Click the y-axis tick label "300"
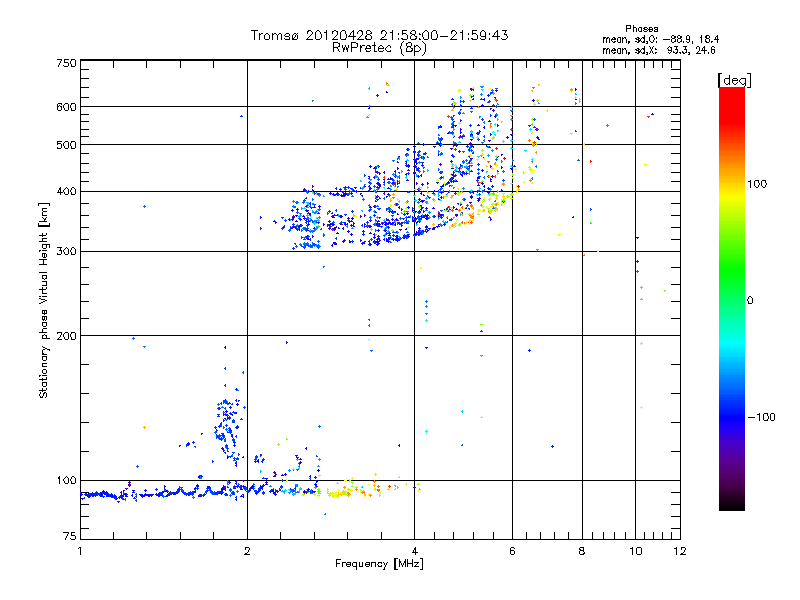 pyautogui.click(x=66, y=252)
